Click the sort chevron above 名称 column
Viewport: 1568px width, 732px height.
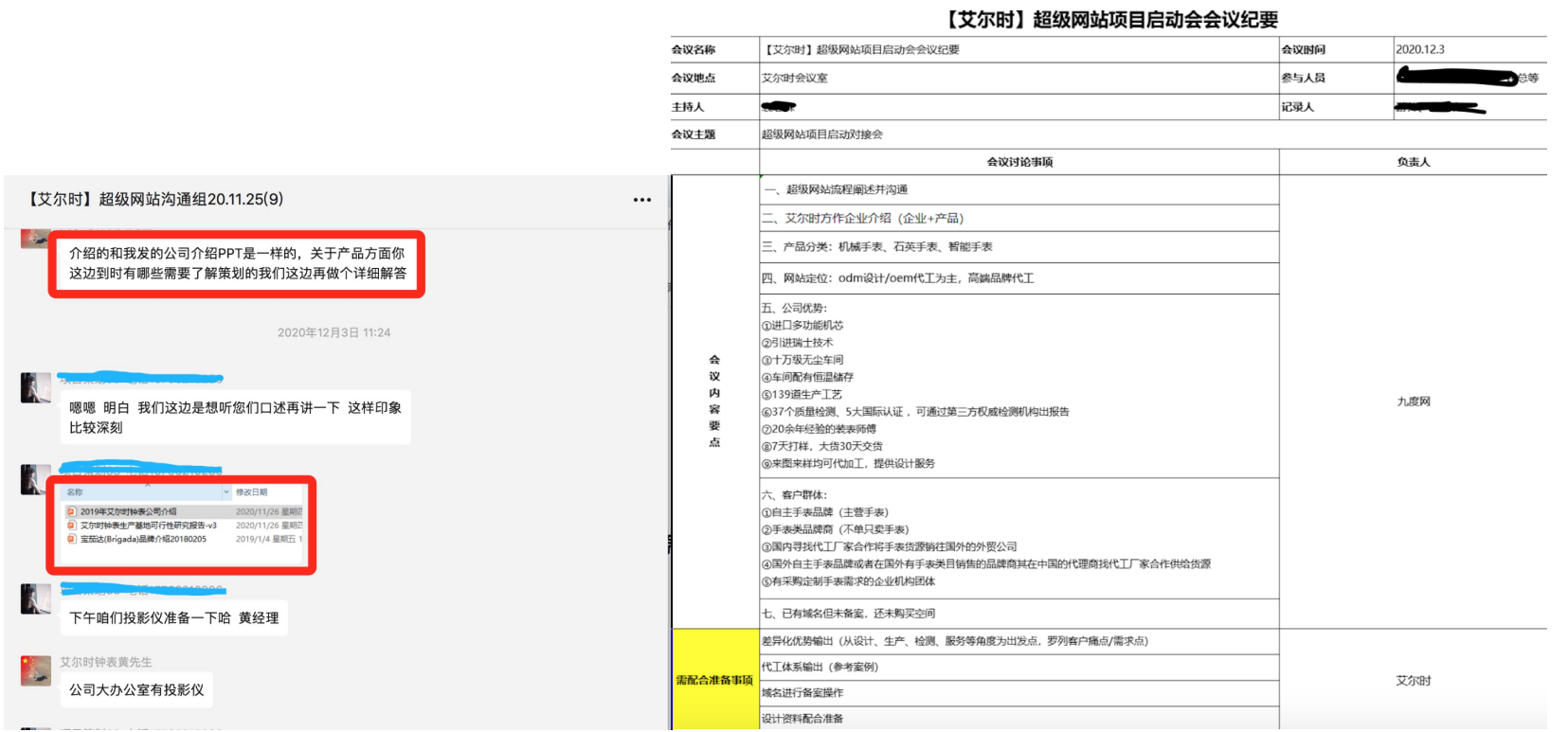(x=147, y=485)
